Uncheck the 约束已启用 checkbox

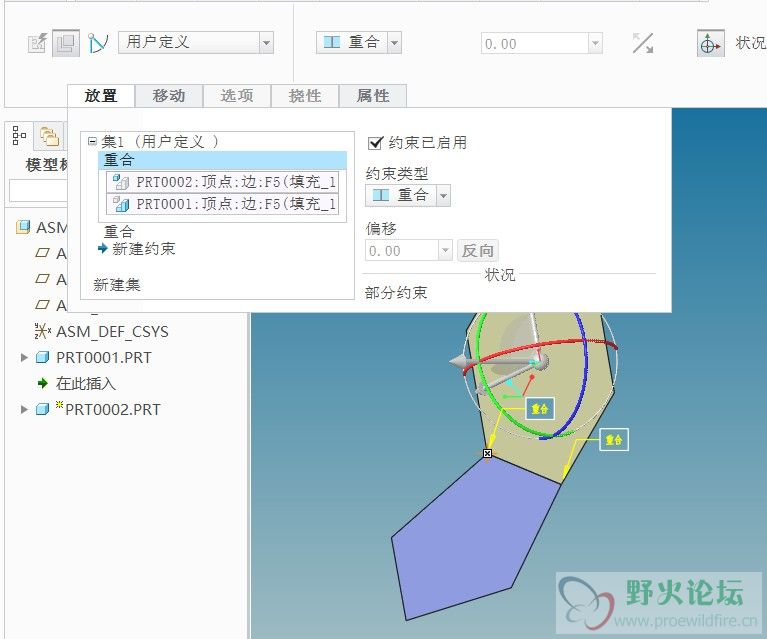[x=375, y=143]
